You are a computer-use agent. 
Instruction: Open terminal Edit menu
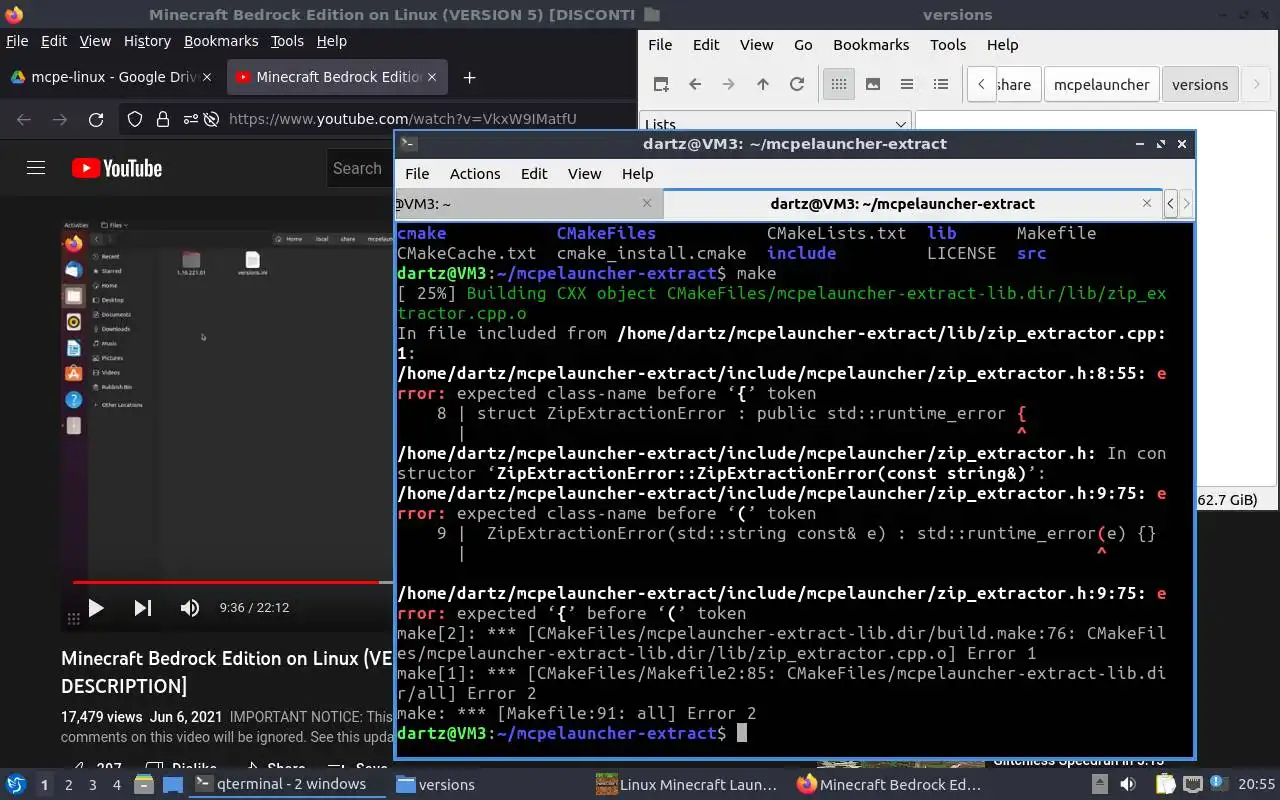pos(534,173)
